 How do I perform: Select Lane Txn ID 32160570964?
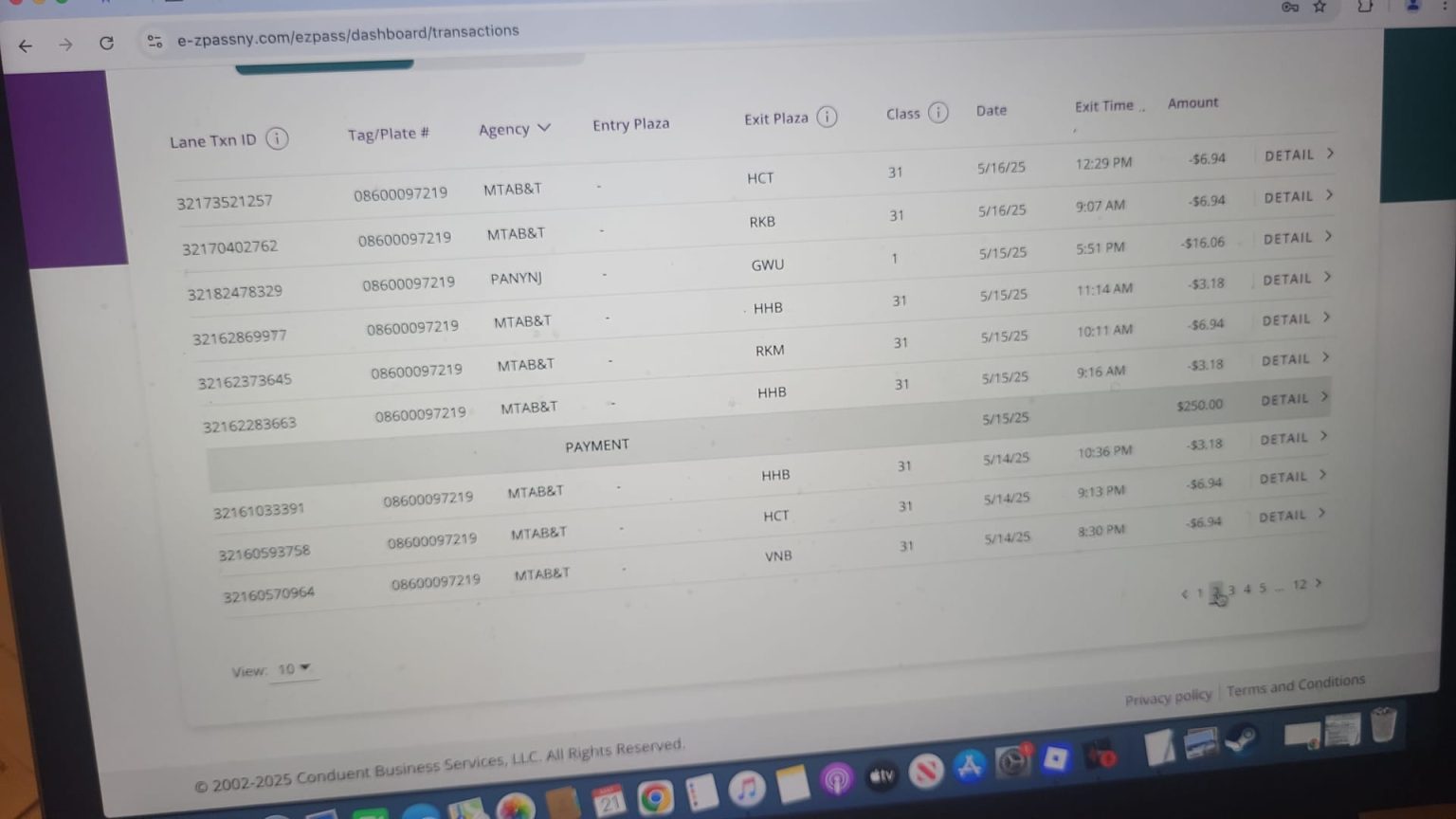(269, 594)
